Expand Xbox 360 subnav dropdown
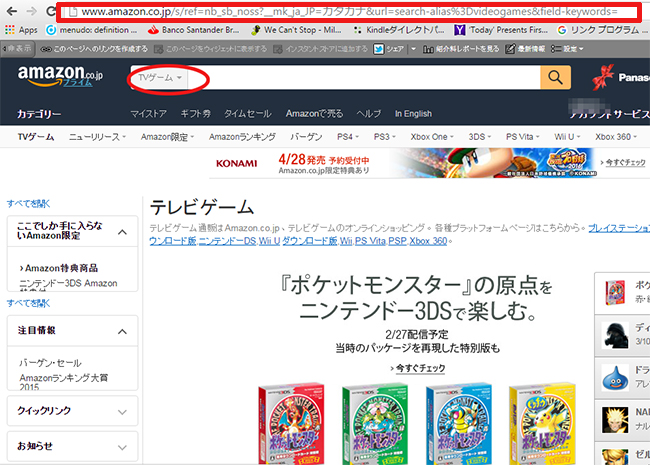 (x=616, y=137)
